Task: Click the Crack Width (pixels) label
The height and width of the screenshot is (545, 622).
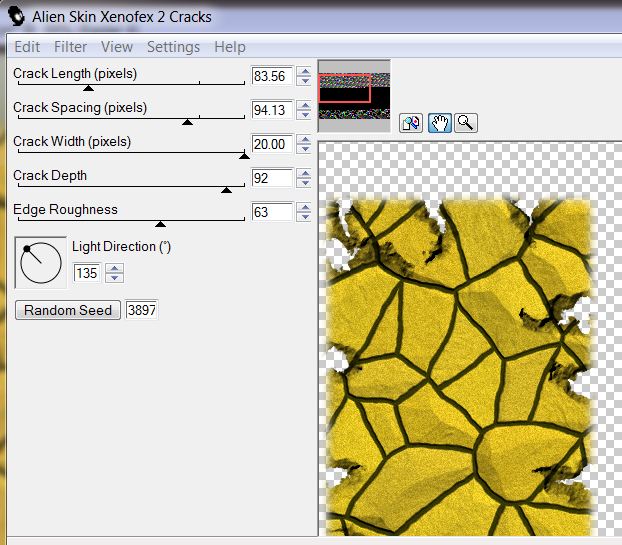Action: click(72, 142)
